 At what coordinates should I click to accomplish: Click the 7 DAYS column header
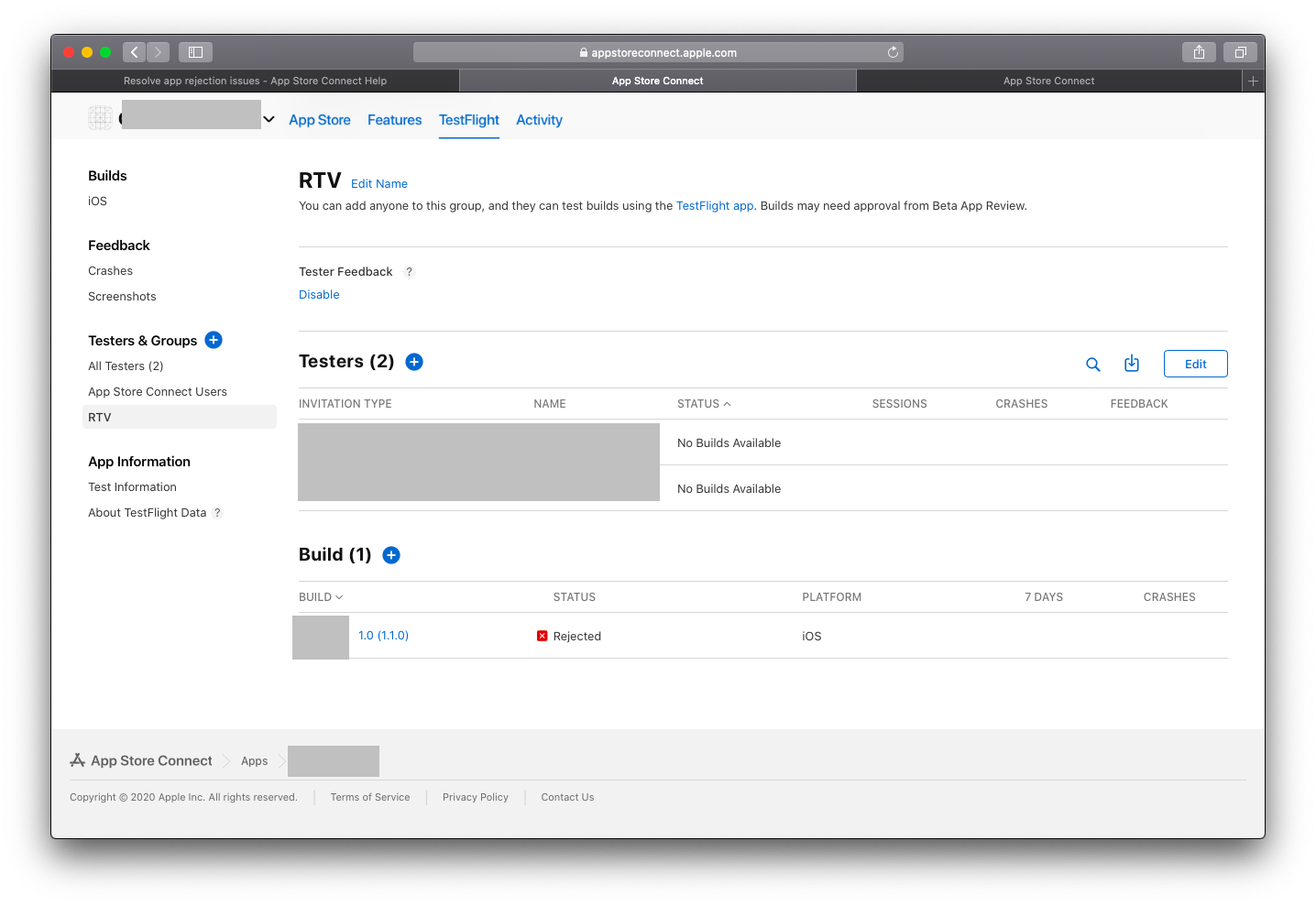pos(1044,597)
